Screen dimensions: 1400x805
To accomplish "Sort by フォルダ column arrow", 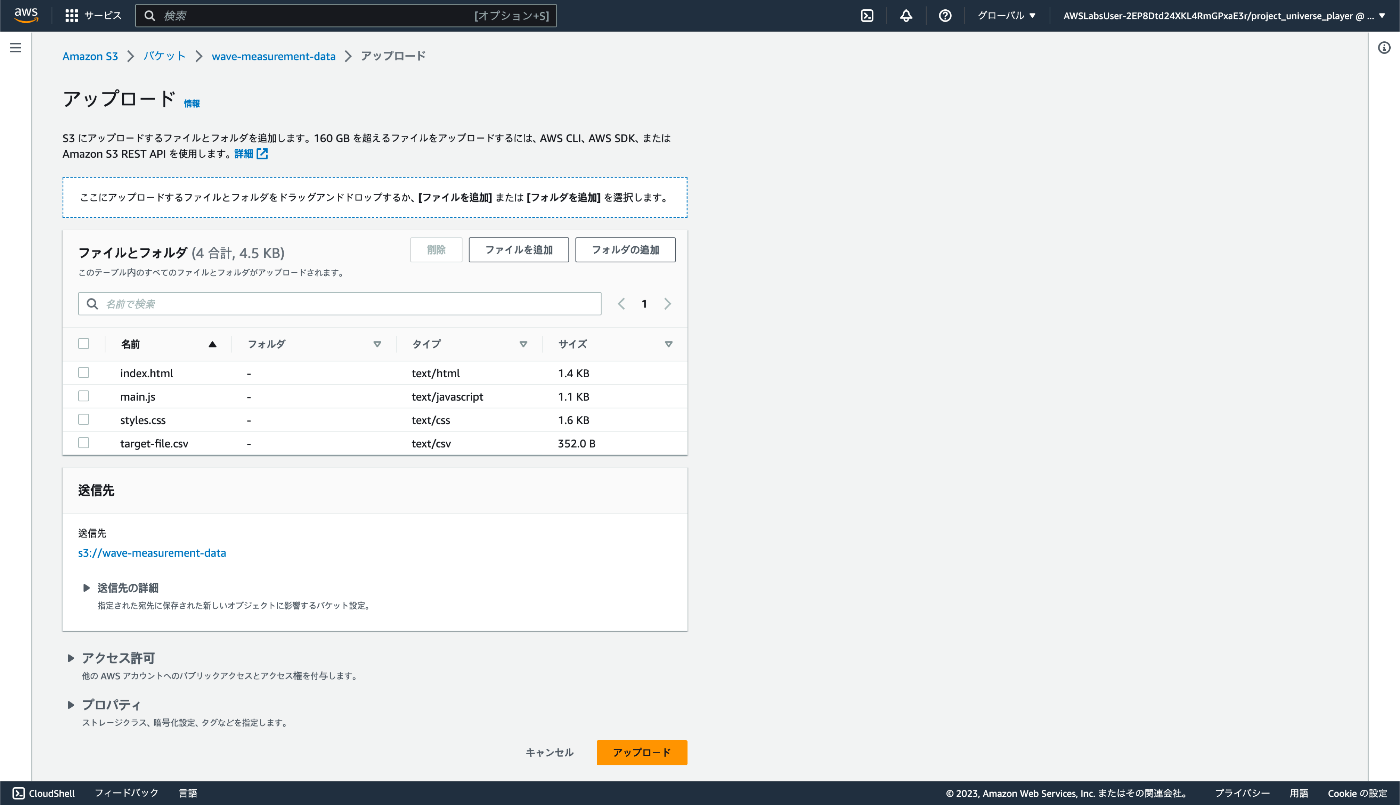I will pyautogui.click(x=377, y=344).
